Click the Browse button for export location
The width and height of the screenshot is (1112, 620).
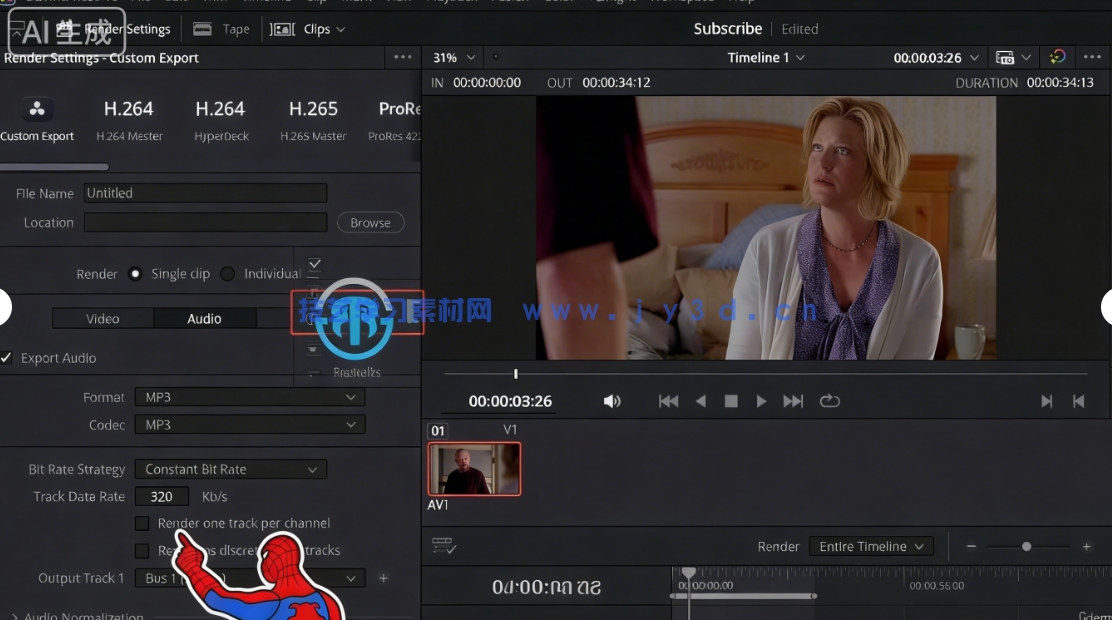(370, 222)
